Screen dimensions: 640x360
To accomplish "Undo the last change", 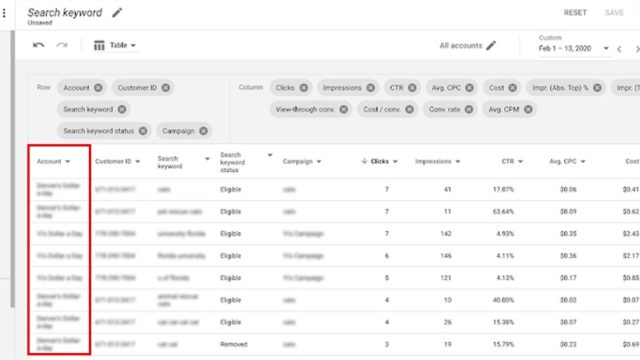I will [x=38, y=45].
